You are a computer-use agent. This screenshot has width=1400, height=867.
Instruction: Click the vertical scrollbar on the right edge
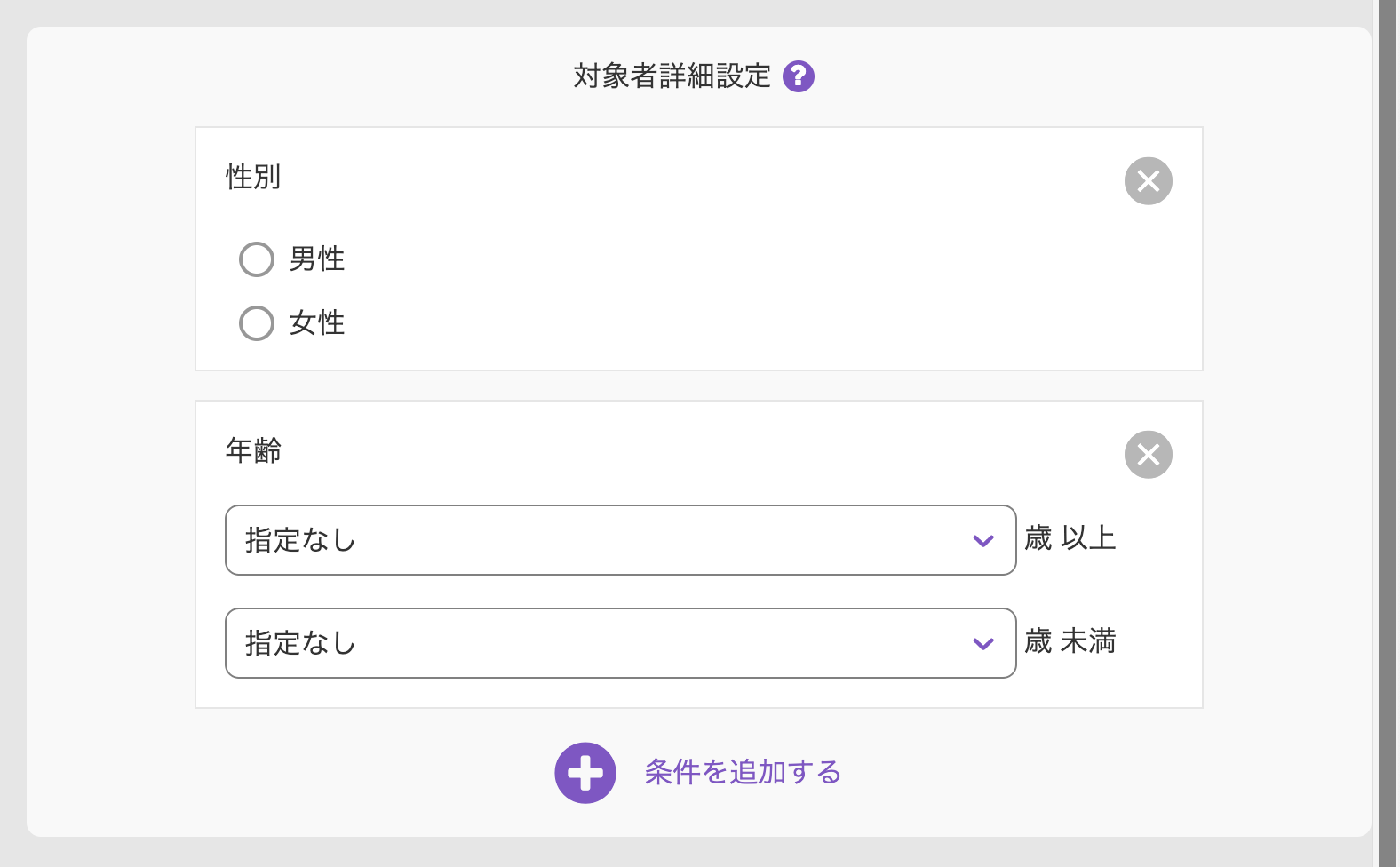pyautogui.click(x=1388, y=433)
